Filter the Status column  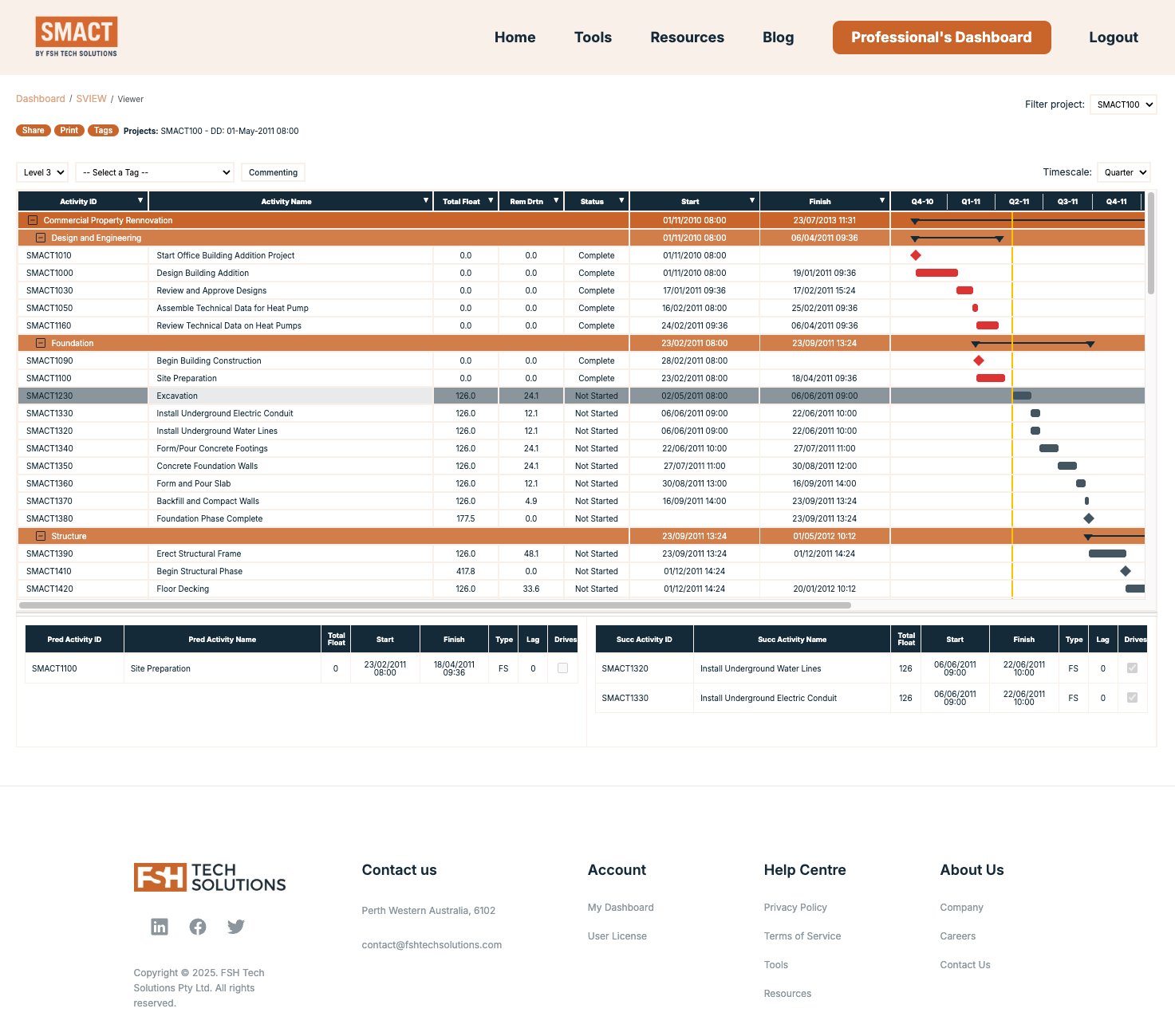(621, 201)
